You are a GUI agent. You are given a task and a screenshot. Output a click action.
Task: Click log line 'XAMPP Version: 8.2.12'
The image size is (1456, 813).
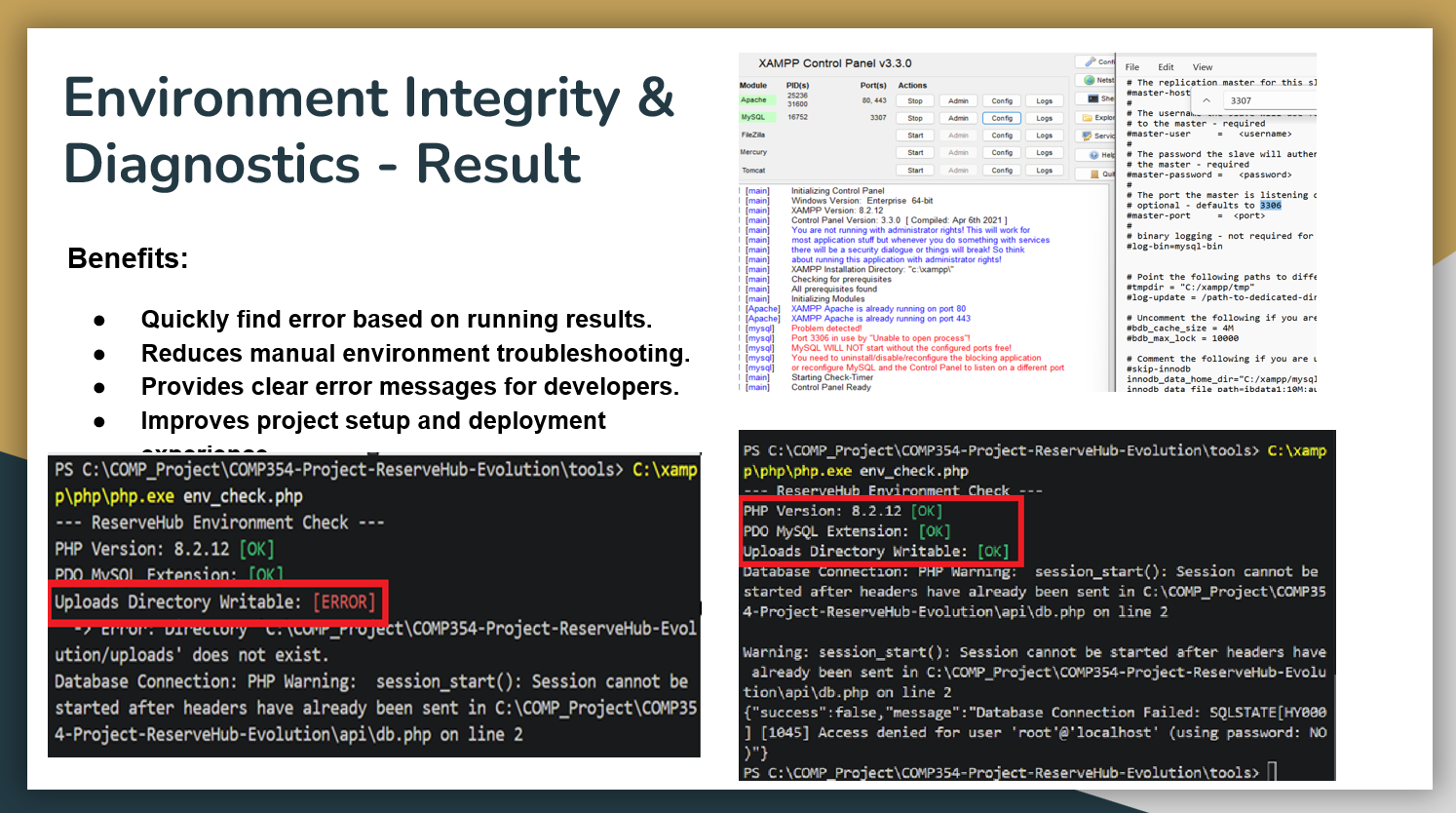point(837,211)
